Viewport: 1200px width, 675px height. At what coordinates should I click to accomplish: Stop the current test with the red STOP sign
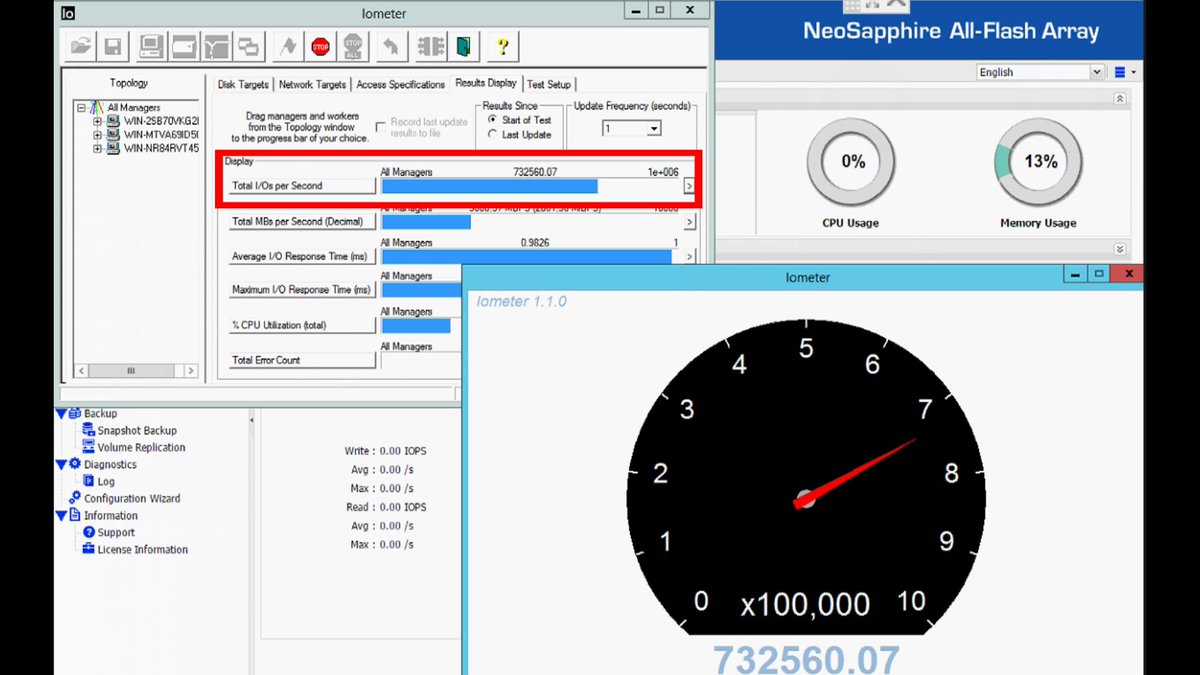(x=320, y=46)
